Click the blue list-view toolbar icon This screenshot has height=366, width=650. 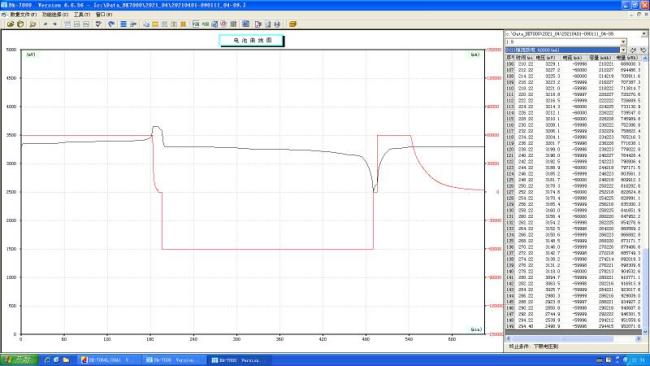pos(123,24)
